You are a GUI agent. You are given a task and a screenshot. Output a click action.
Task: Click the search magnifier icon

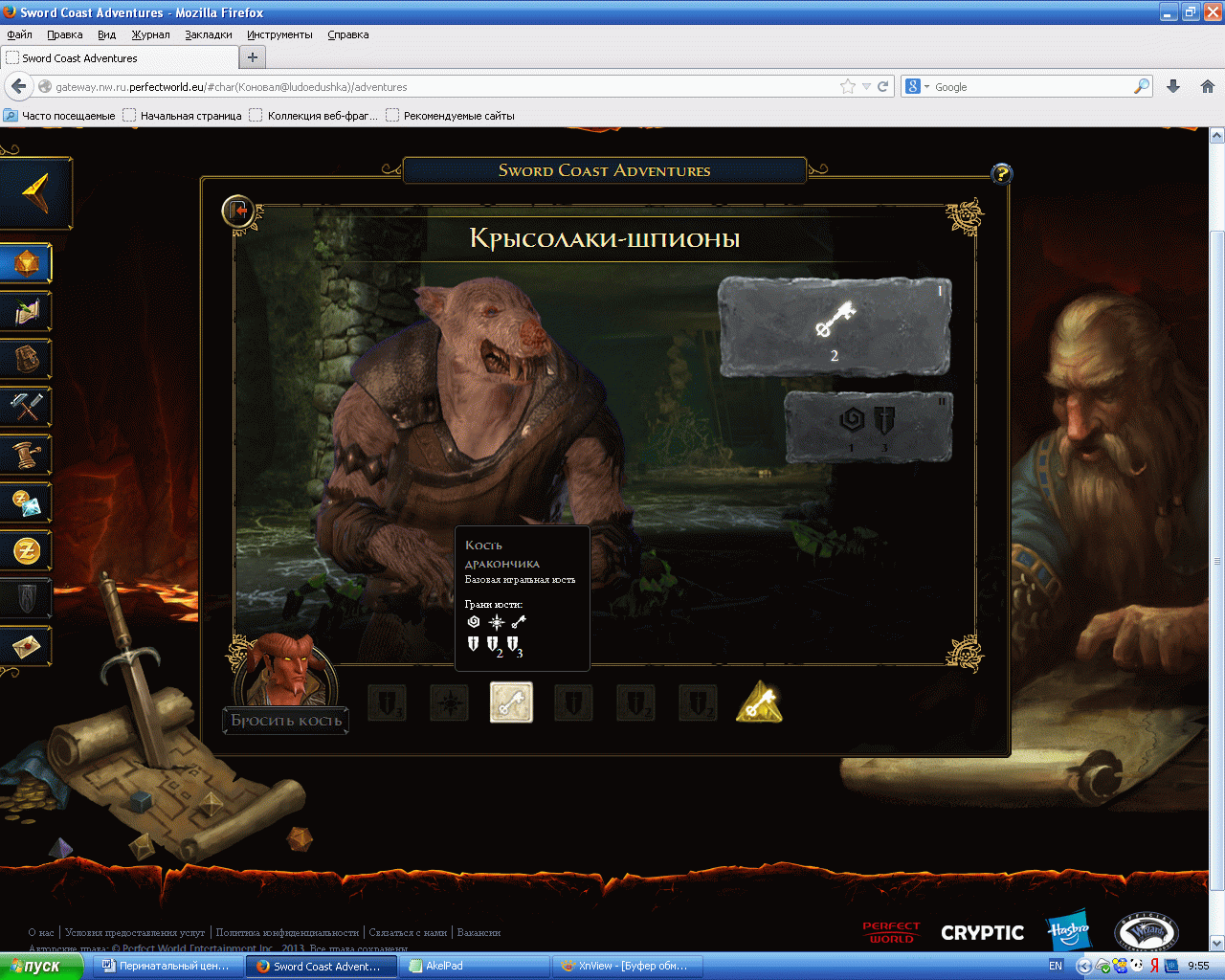click(1142, 86)
